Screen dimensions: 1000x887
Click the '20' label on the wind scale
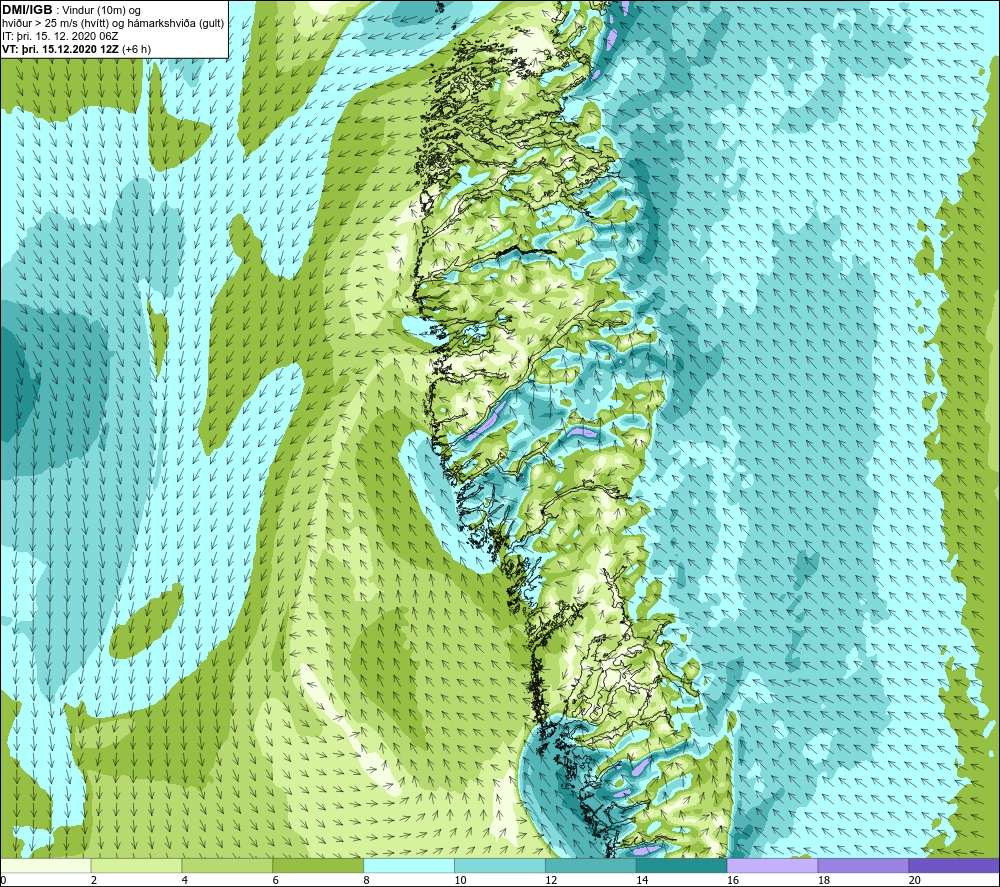point(915,880)
